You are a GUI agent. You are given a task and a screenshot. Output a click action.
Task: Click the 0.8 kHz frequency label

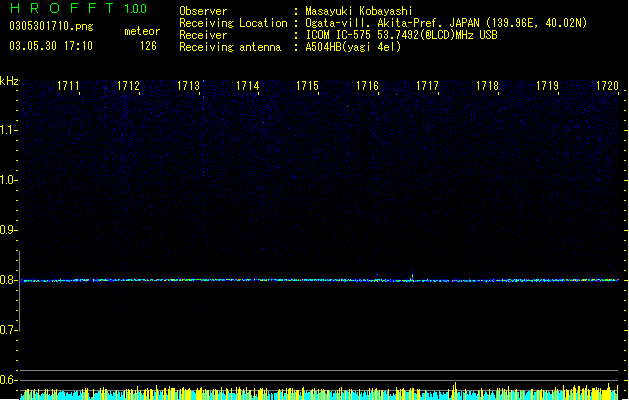coord(8,280)
